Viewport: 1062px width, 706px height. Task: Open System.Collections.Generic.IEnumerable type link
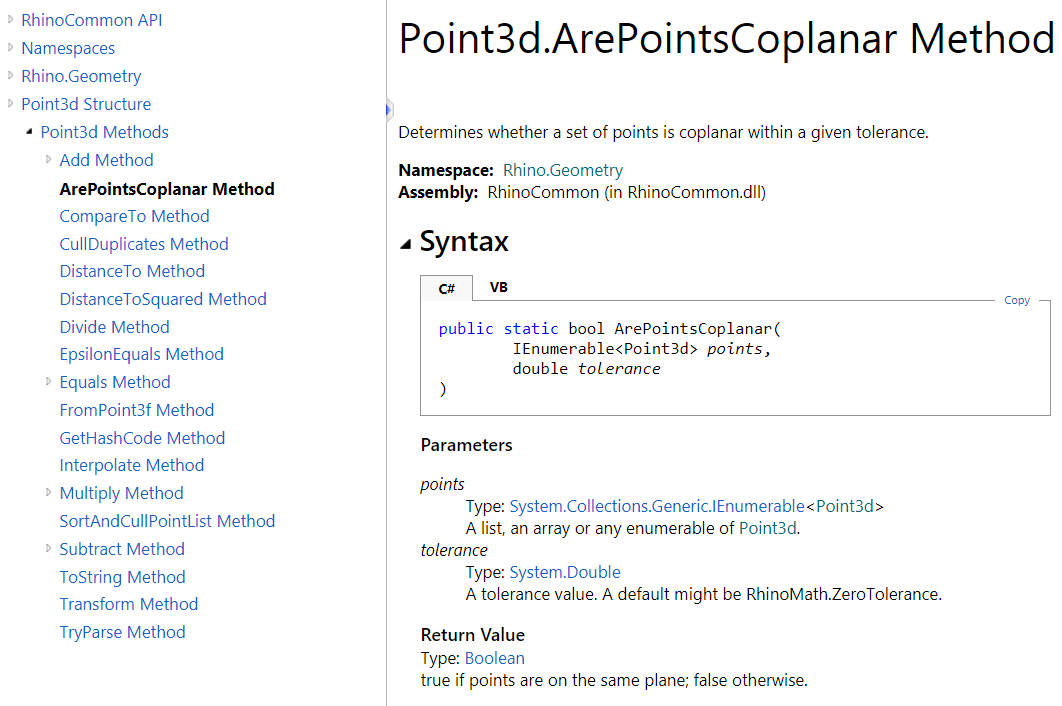pos(657,506)
